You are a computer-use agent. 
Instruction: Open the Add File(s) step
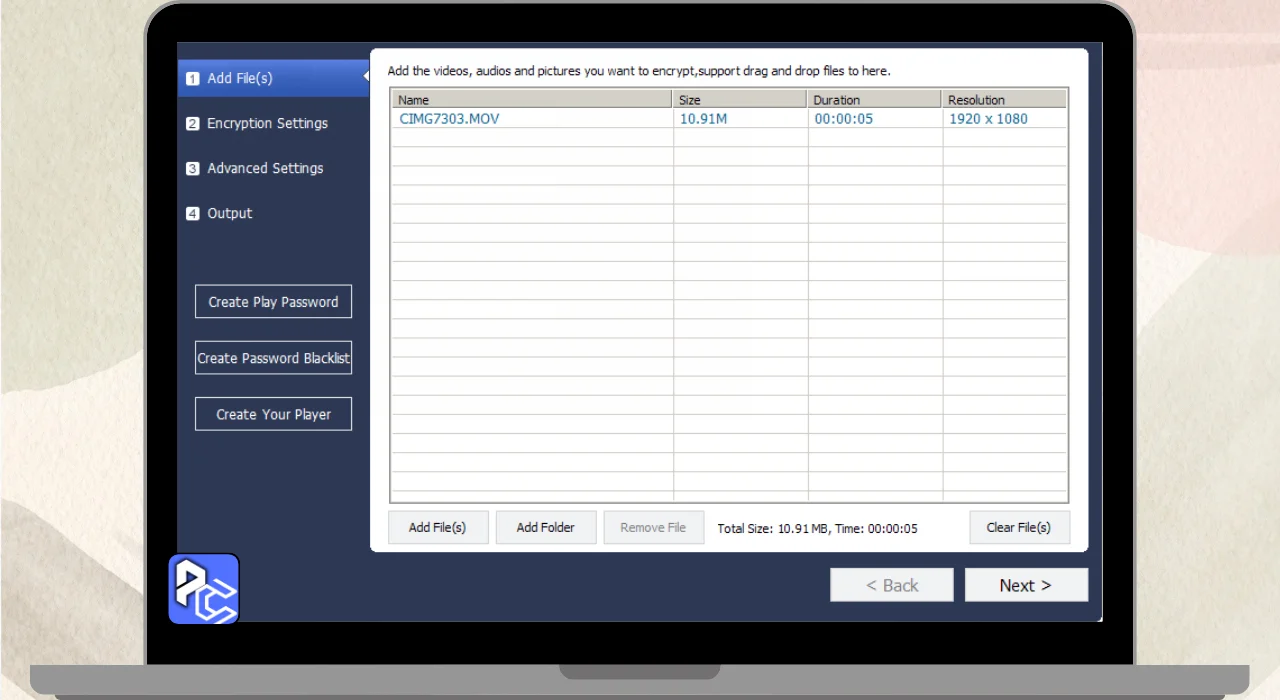(x=274, y=78)
